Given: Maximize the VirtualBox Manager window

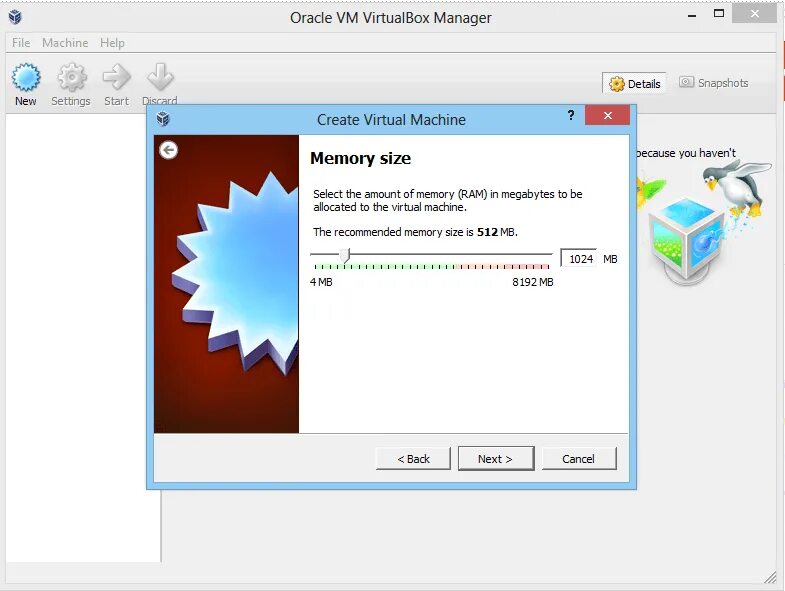Looking at the screenshot, I should tap(719, 14).
